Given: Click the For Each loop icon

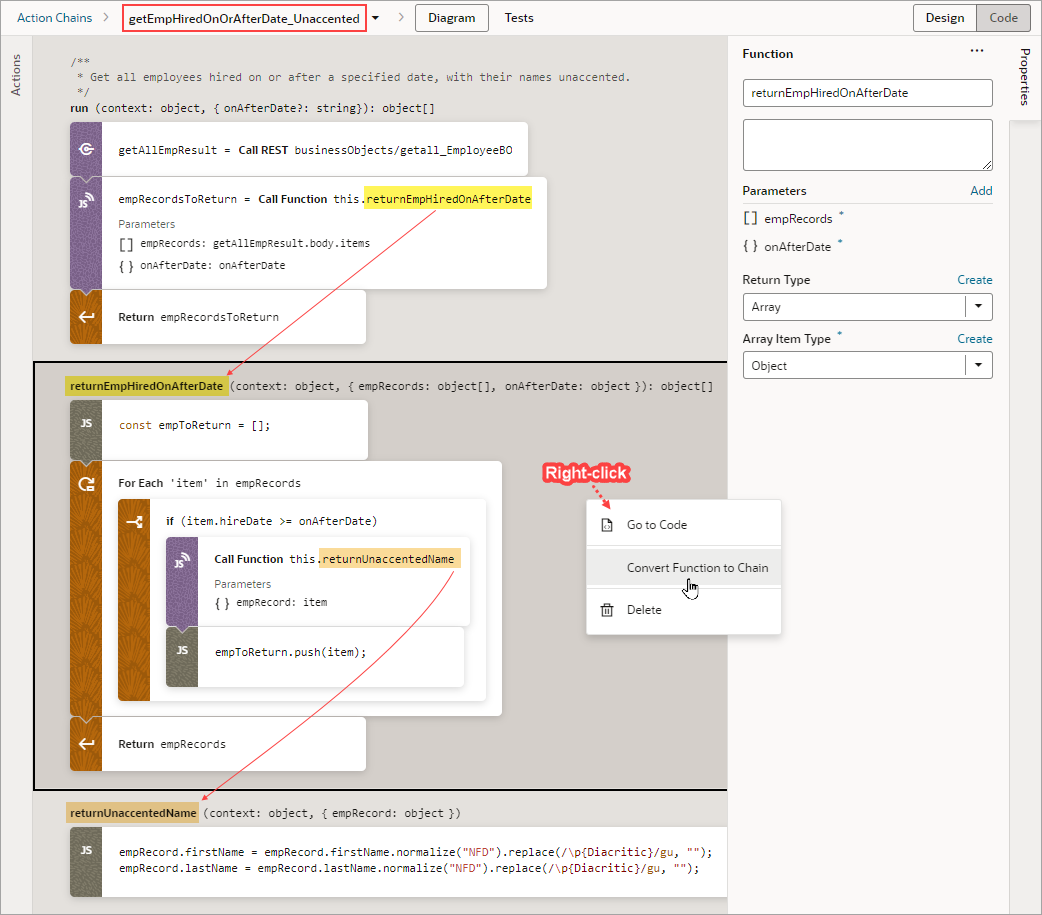Looking at the screenshot, I should (x=86, y=484).
